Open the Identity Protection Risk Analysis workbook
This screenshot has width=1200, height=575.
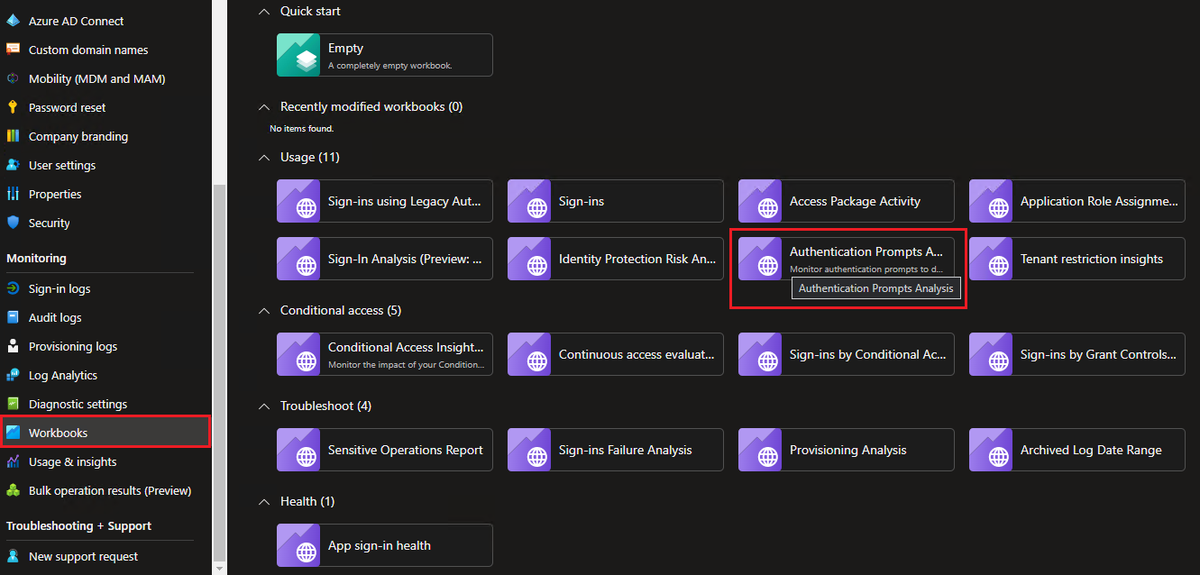[615, 259]
